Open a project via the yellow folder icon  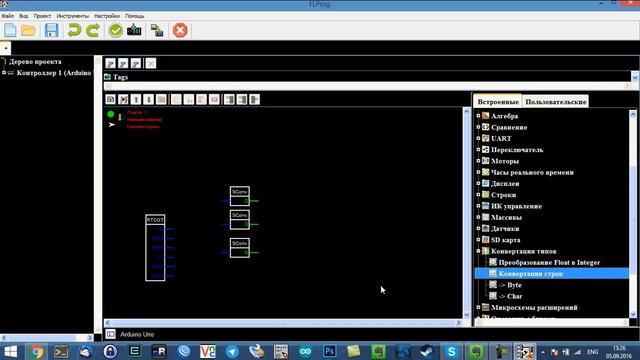pos(29,31)
